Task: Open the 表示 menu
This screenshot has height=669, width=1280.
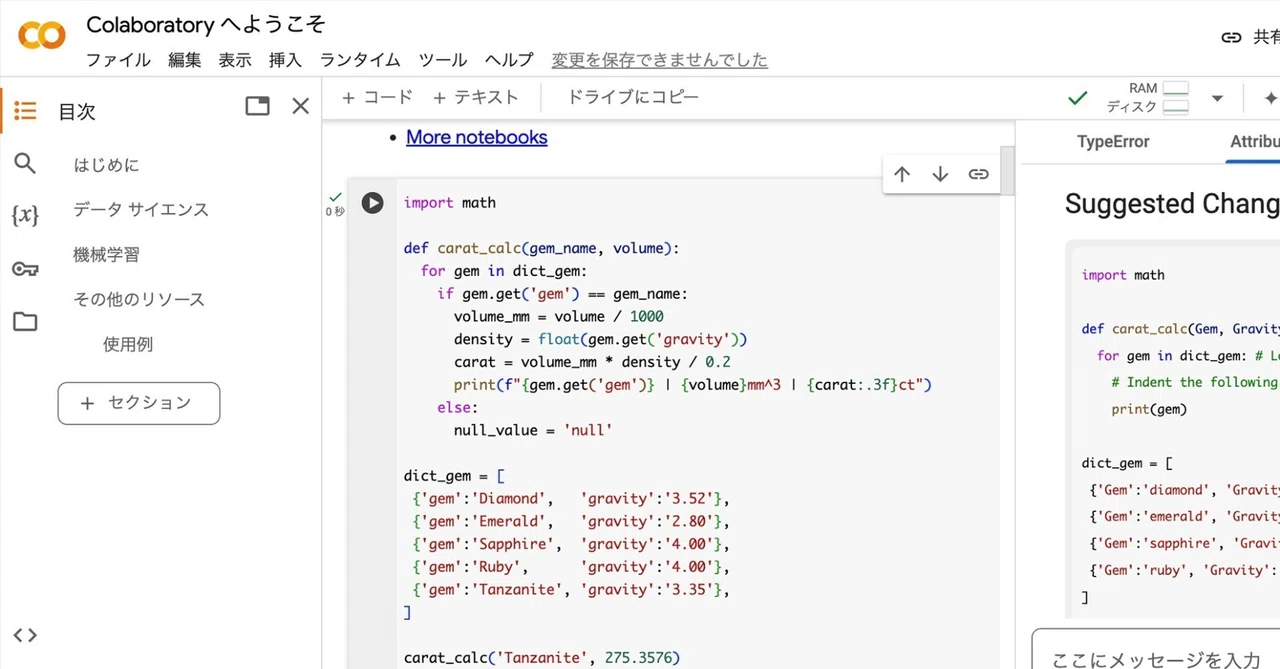Action: [x=235, y=60]
